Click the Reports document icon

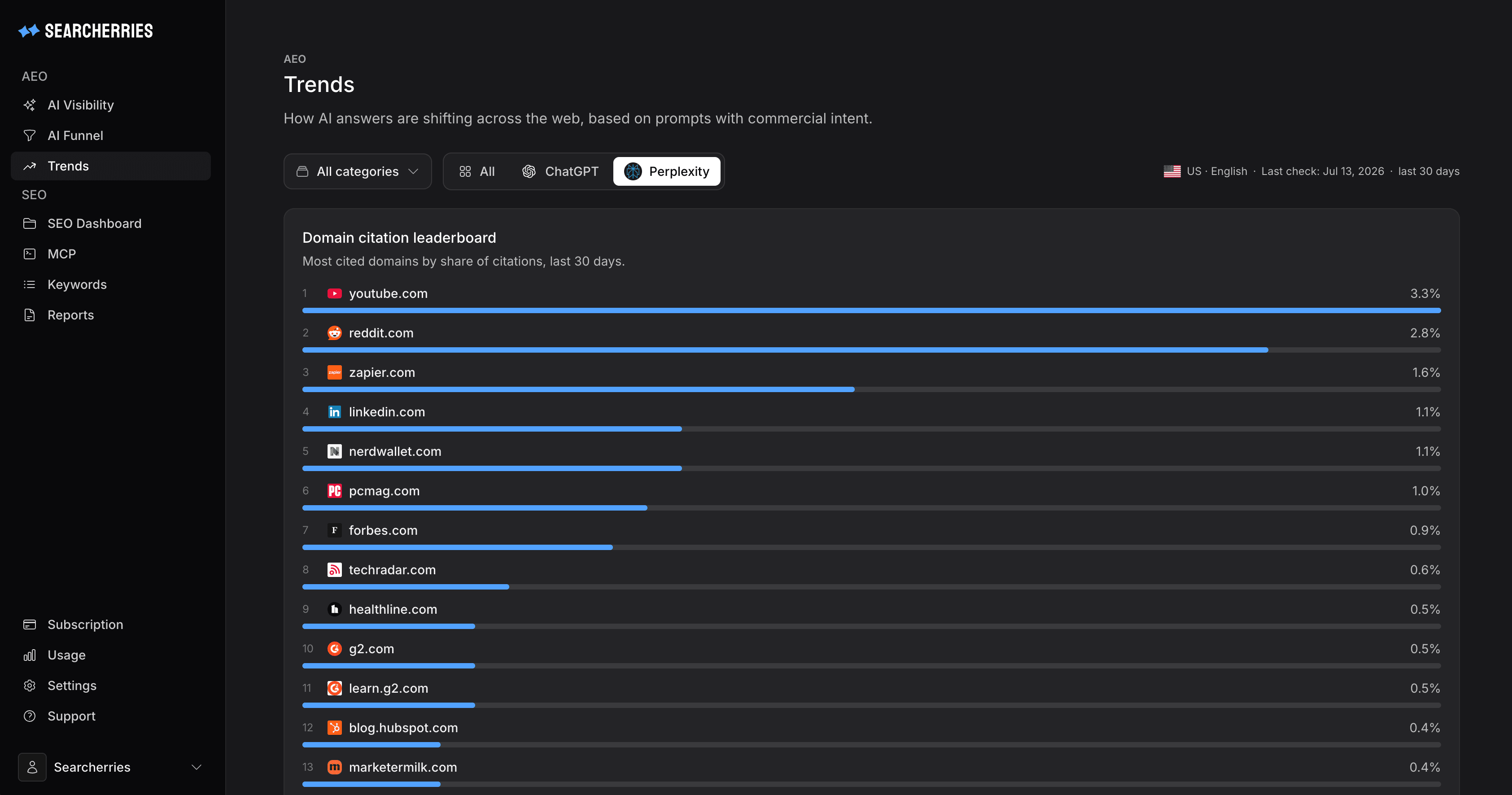29,315
